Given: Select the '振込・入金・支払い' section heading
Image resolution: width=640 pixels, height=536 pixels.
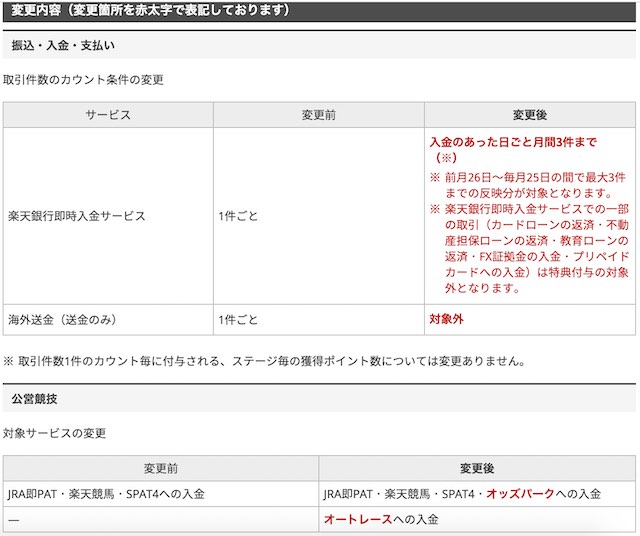Looking at the screenshot, I should tap(63, 45).
